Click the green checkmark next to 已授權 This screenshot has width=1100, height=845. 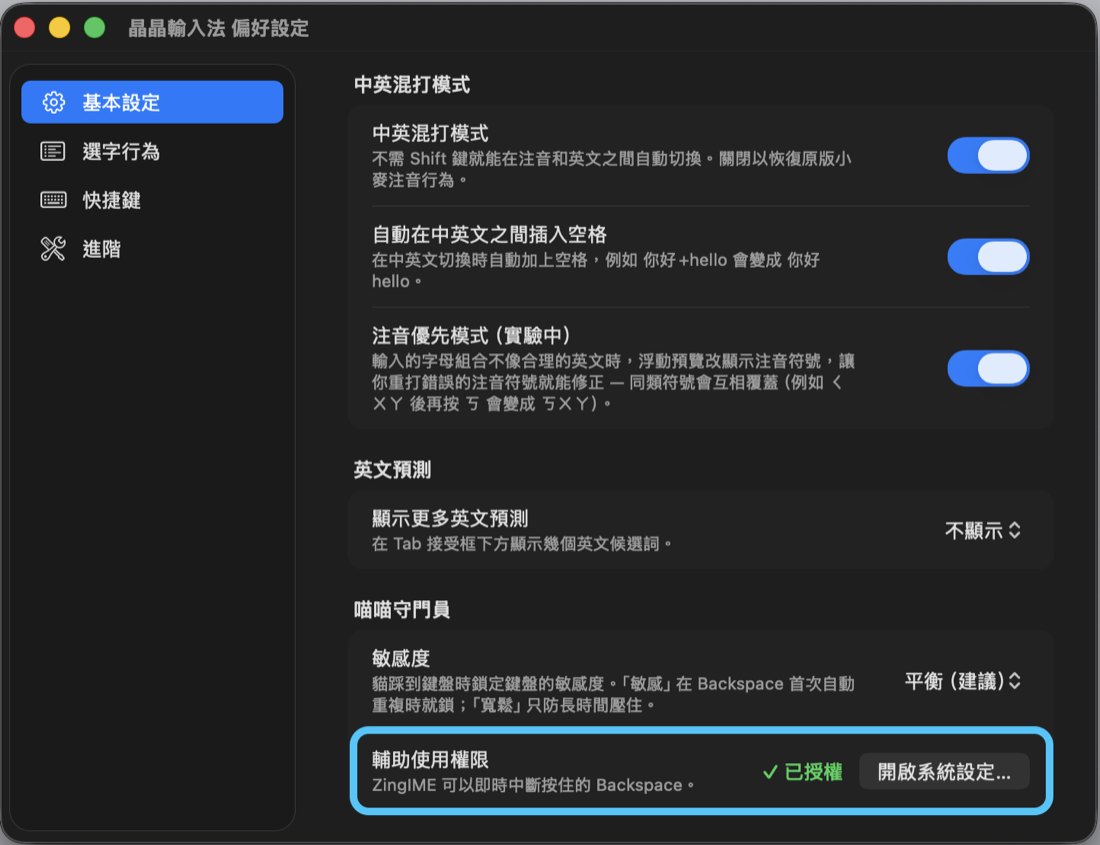[x=770, y=772]
